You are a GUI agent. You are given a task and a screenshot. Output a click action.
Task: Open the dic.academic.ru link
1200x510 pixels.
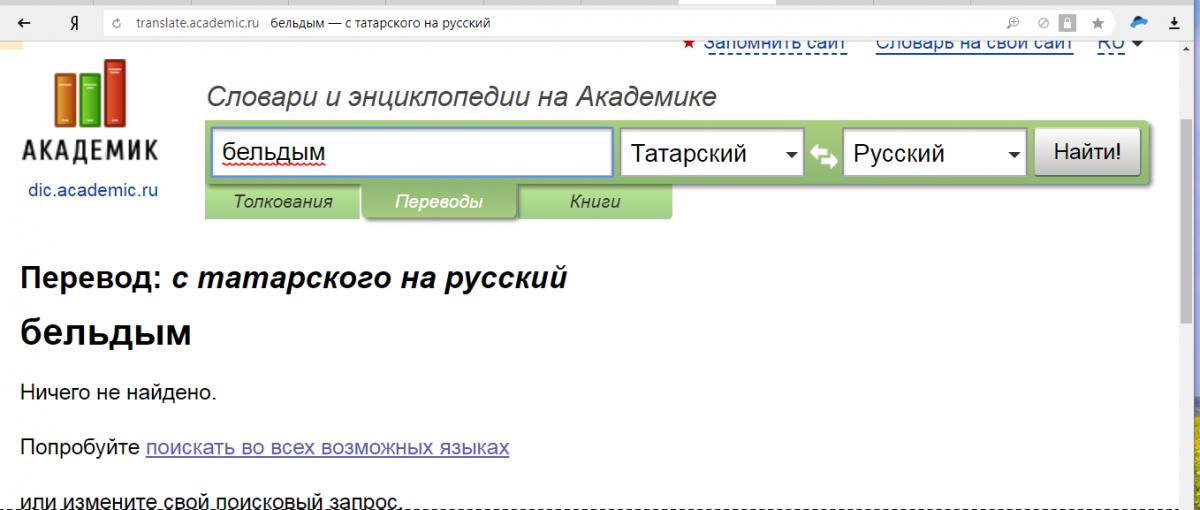pos(93,189)
